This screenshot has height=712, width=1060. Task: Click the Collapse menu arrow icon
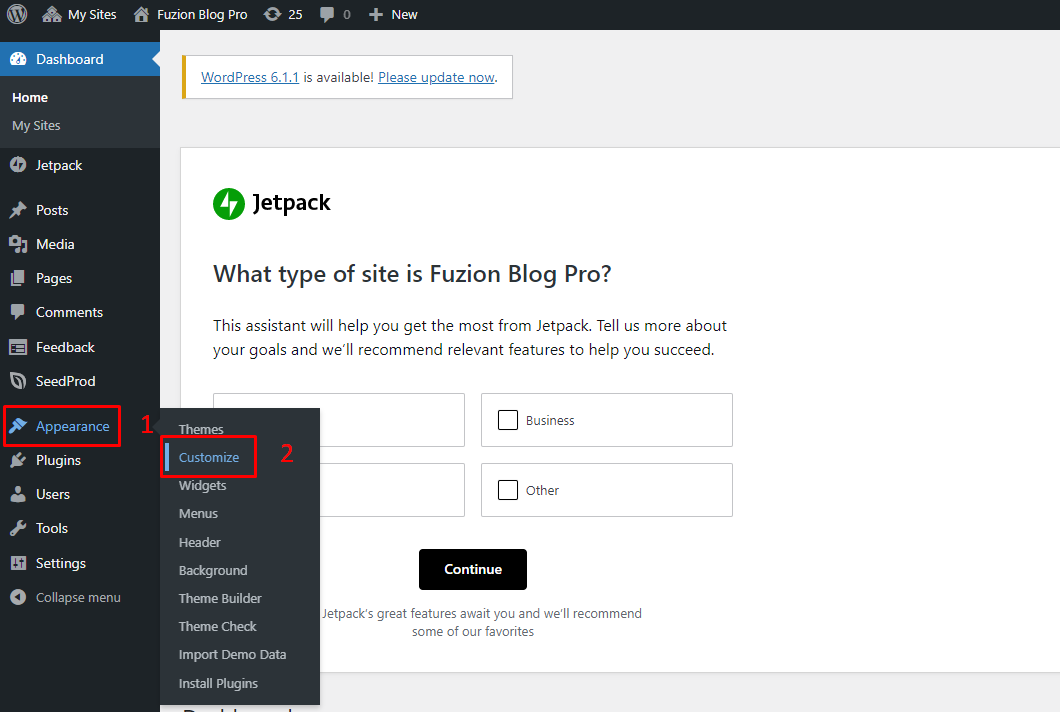point(18,597)
